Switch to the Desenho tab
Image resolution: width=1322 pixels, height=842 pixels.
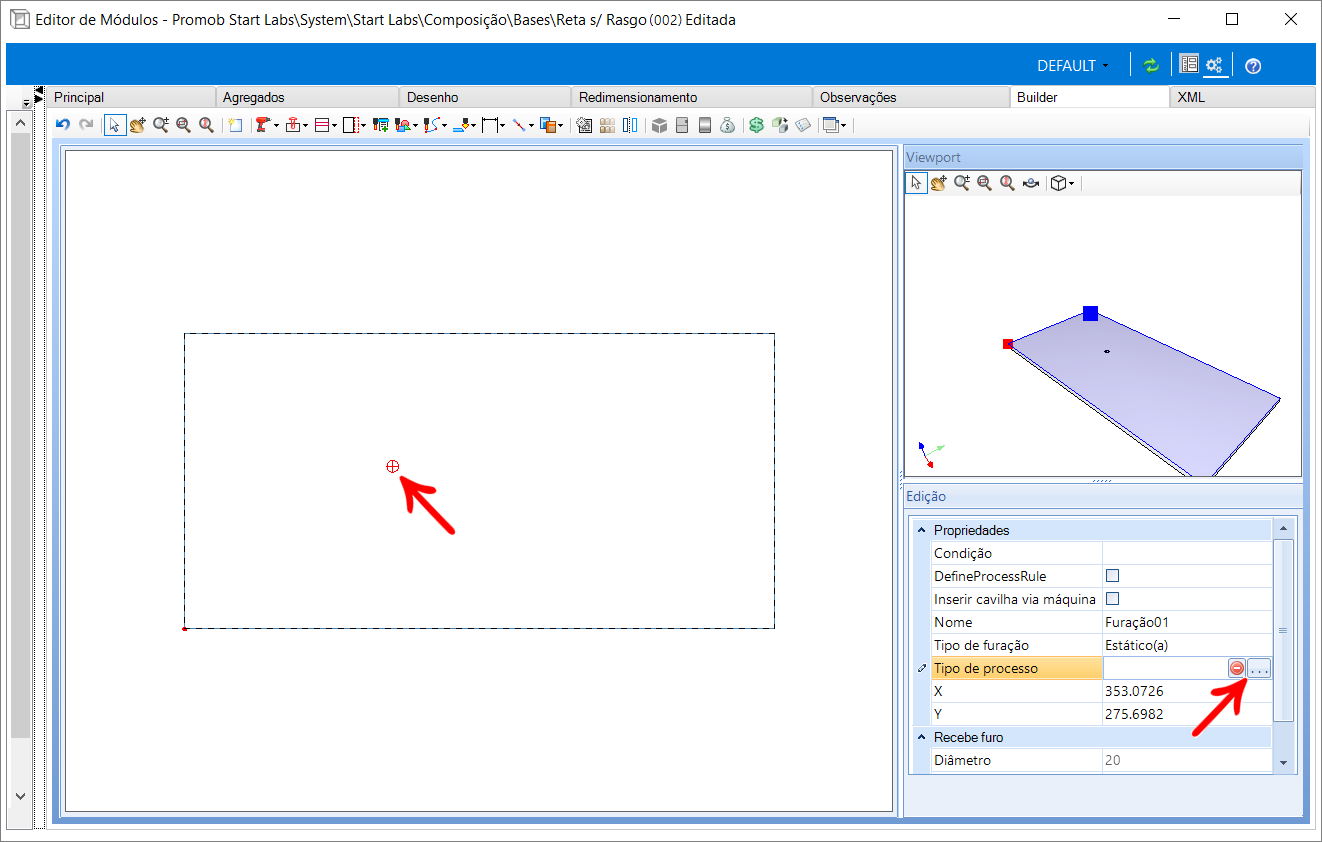(486, 97)
